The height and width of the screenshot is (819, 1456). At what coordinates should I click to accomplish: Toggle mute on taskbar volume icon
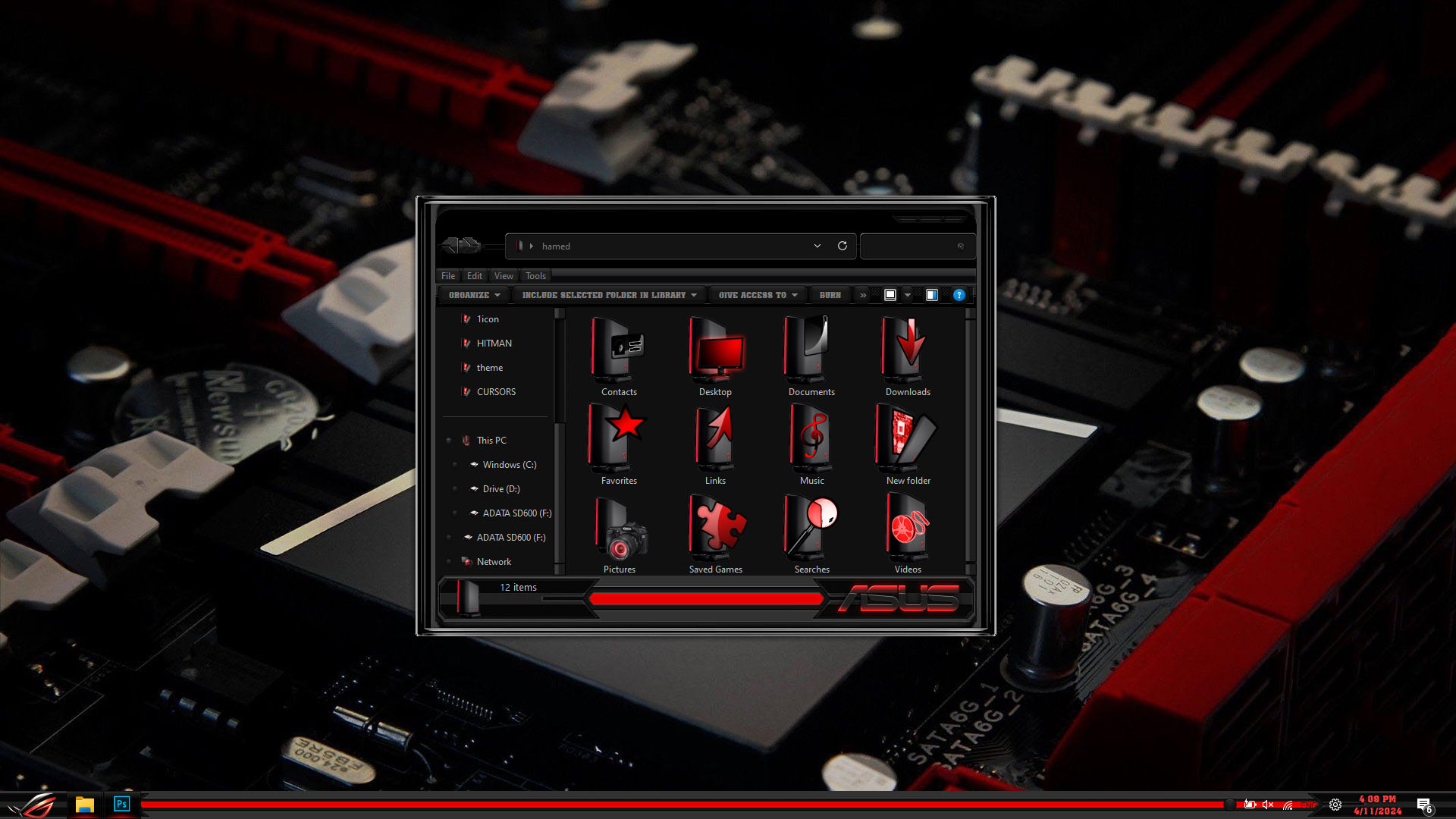coord(1268,805)
